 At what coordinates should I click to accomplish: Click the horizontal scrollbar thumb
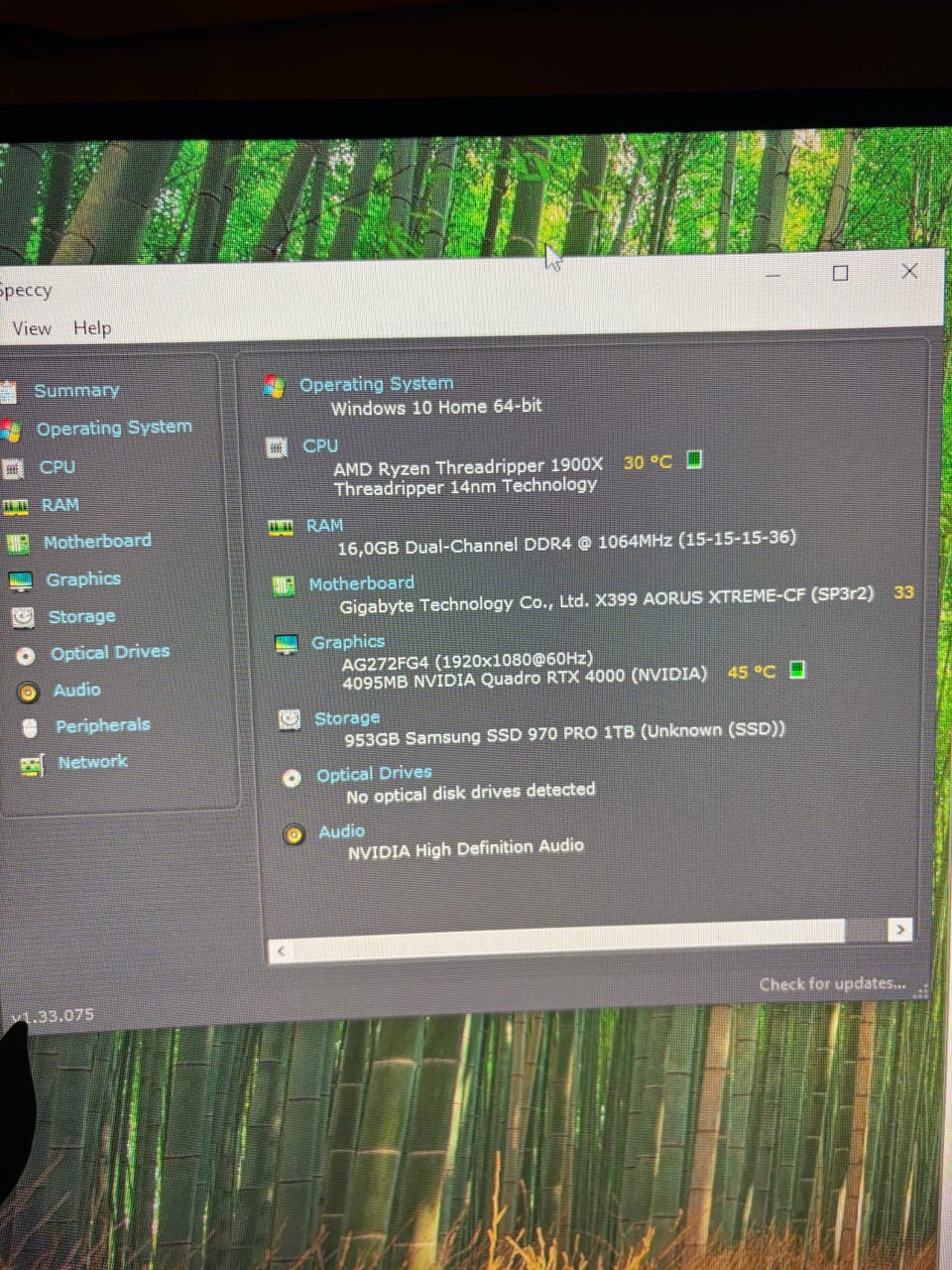tap(570, 941)
